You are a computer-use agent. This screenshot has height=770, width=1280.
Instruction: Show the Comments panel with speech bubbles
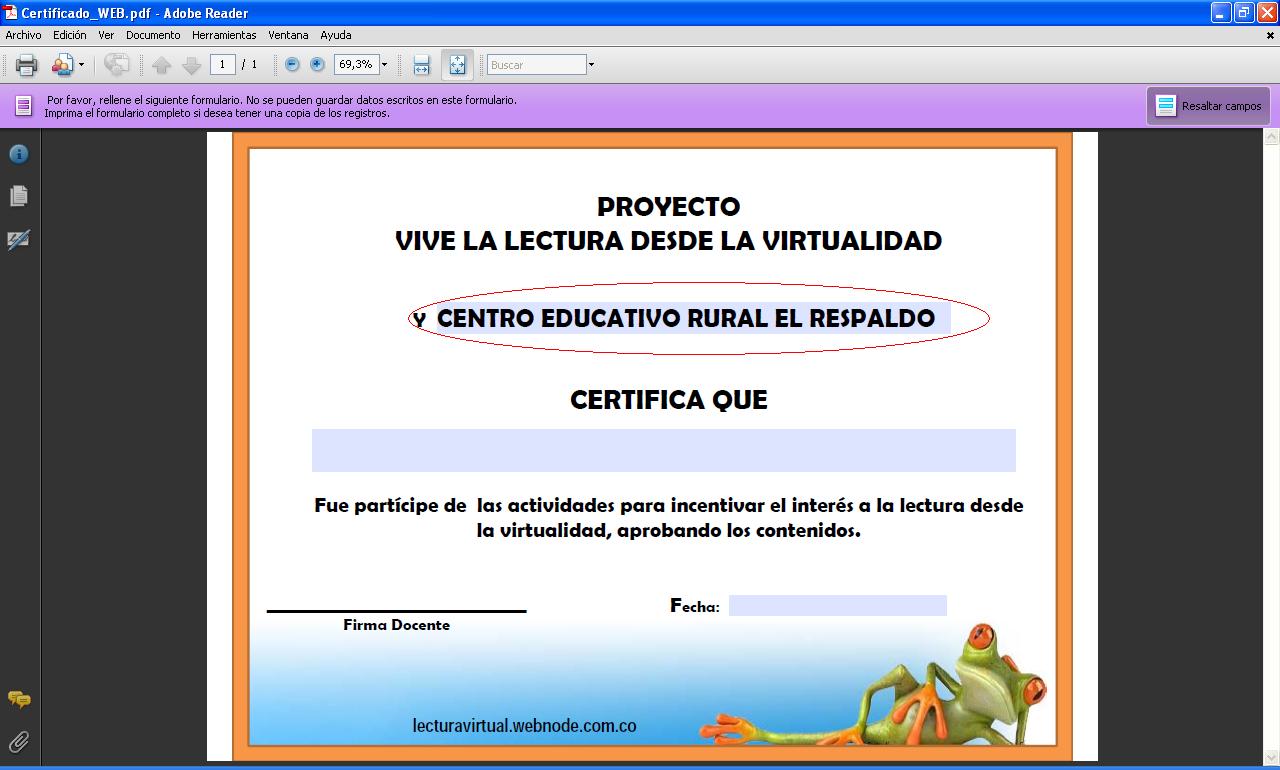click(x=19, y=700)
